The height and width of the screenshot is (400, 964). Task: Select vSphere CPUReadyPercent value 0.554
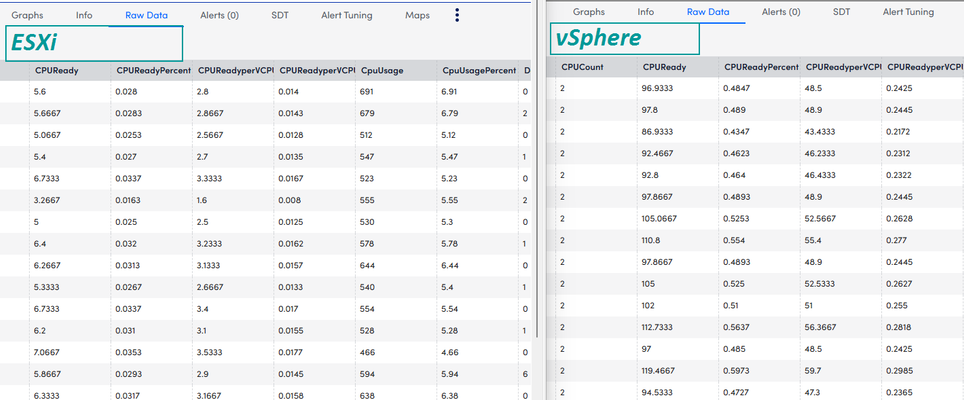point(734,240)
